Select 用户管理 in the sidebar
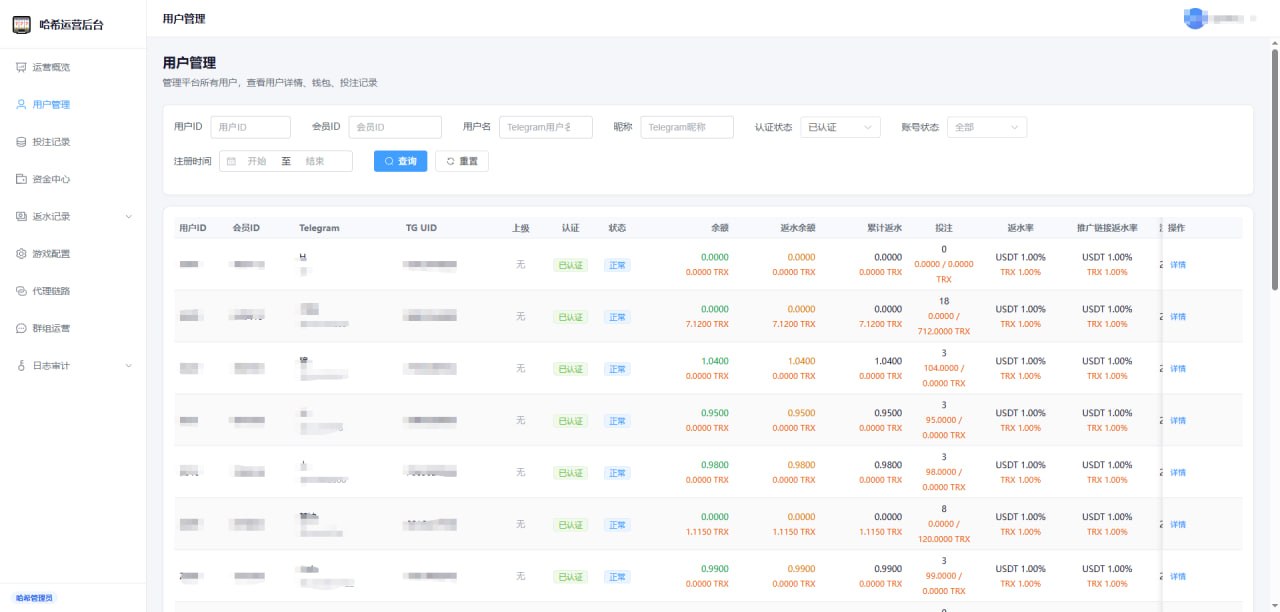Viewport: 1280px width, 612px height. pyautogui.click(x=73, y=104)
